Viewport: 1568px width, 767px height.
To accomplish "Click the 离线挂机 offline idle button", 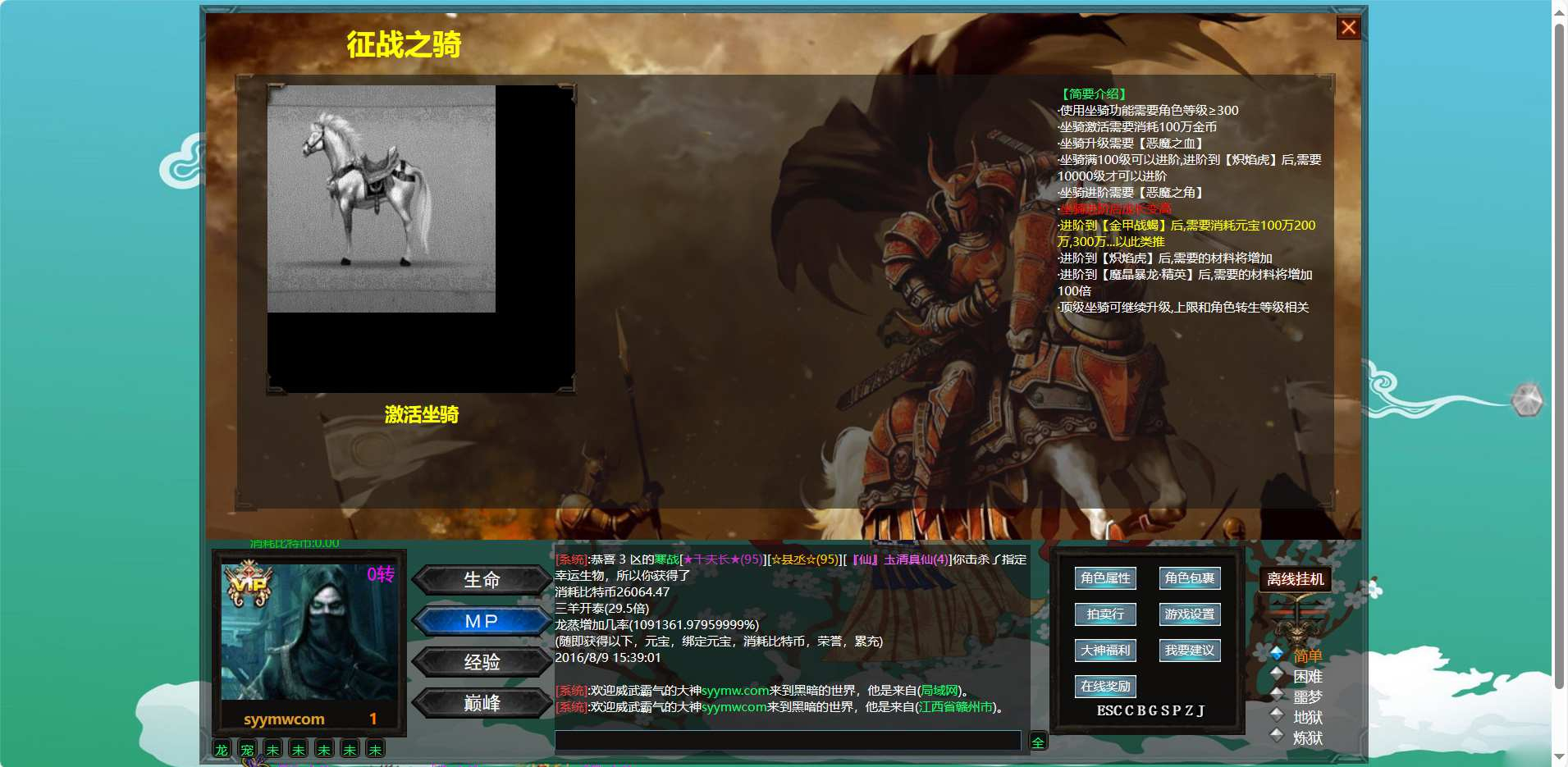I will click(x=1295, y=579).
